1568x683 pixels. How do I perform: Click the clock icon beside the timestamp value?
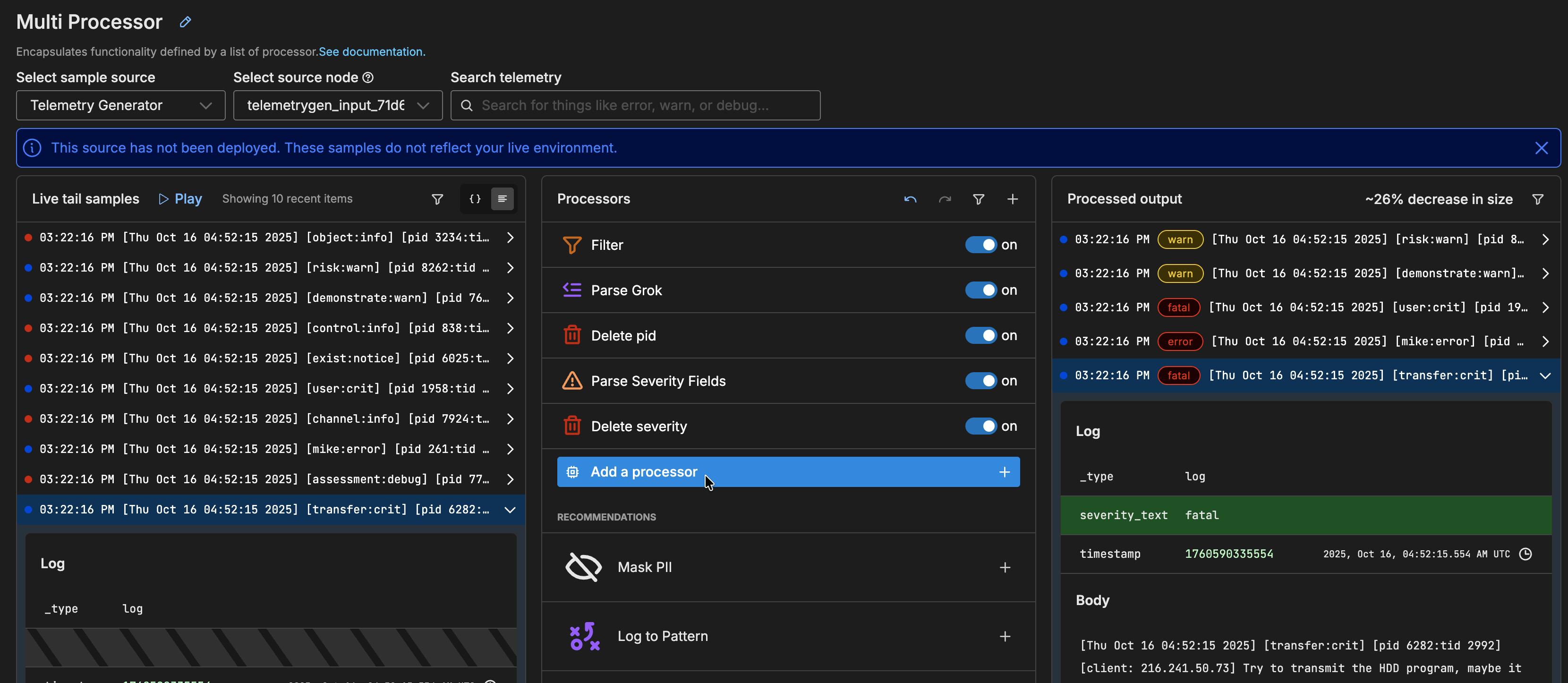[x=1525, y=554]
